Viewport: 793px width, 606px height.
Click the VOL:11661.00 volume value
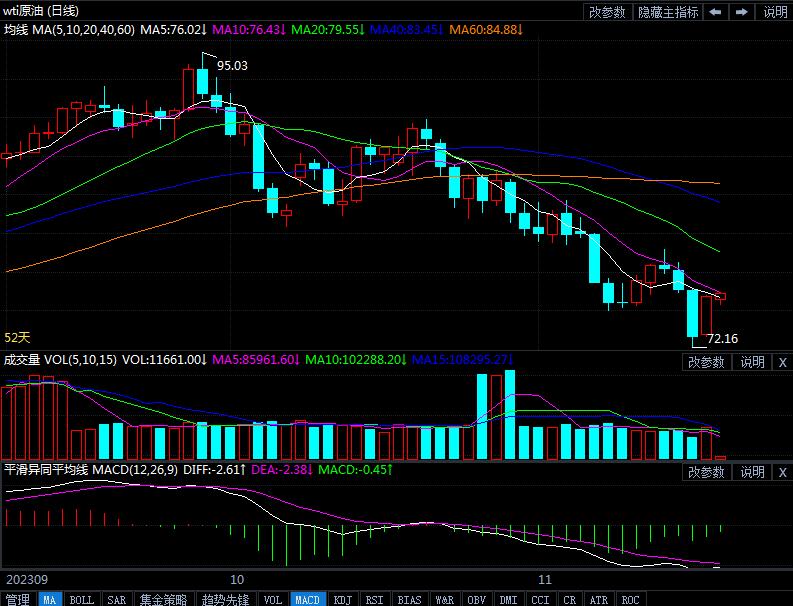tap(164, 360)
